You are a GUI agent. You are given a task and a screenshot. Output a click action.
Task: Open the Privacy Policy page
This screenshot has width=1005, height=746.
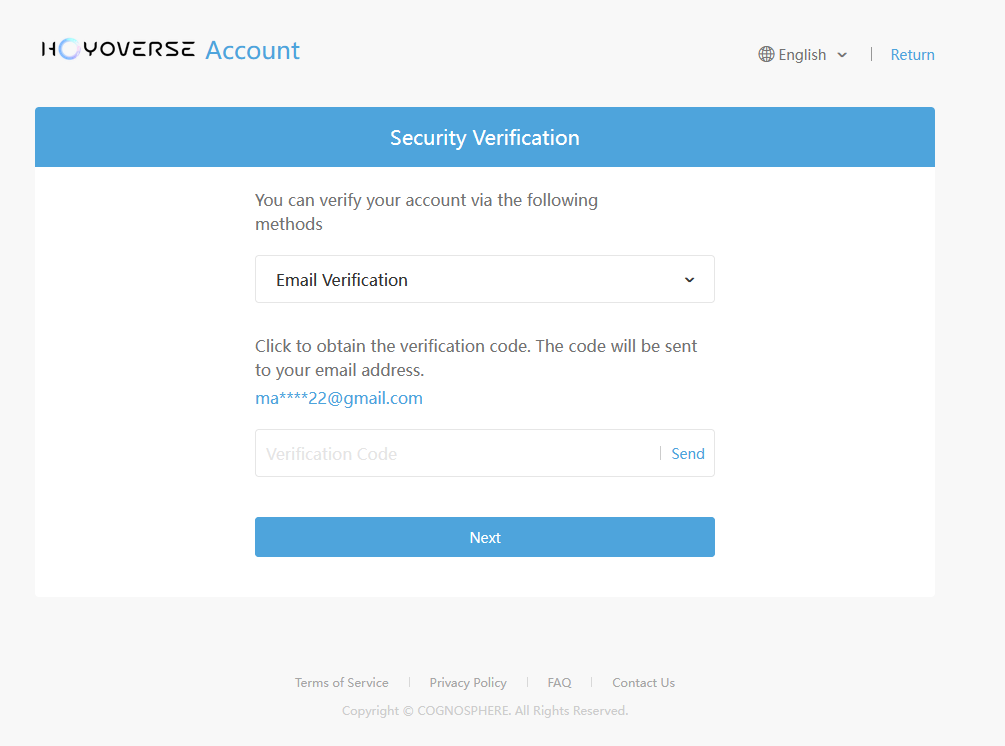pyautogui.click(x=468, y=683)
